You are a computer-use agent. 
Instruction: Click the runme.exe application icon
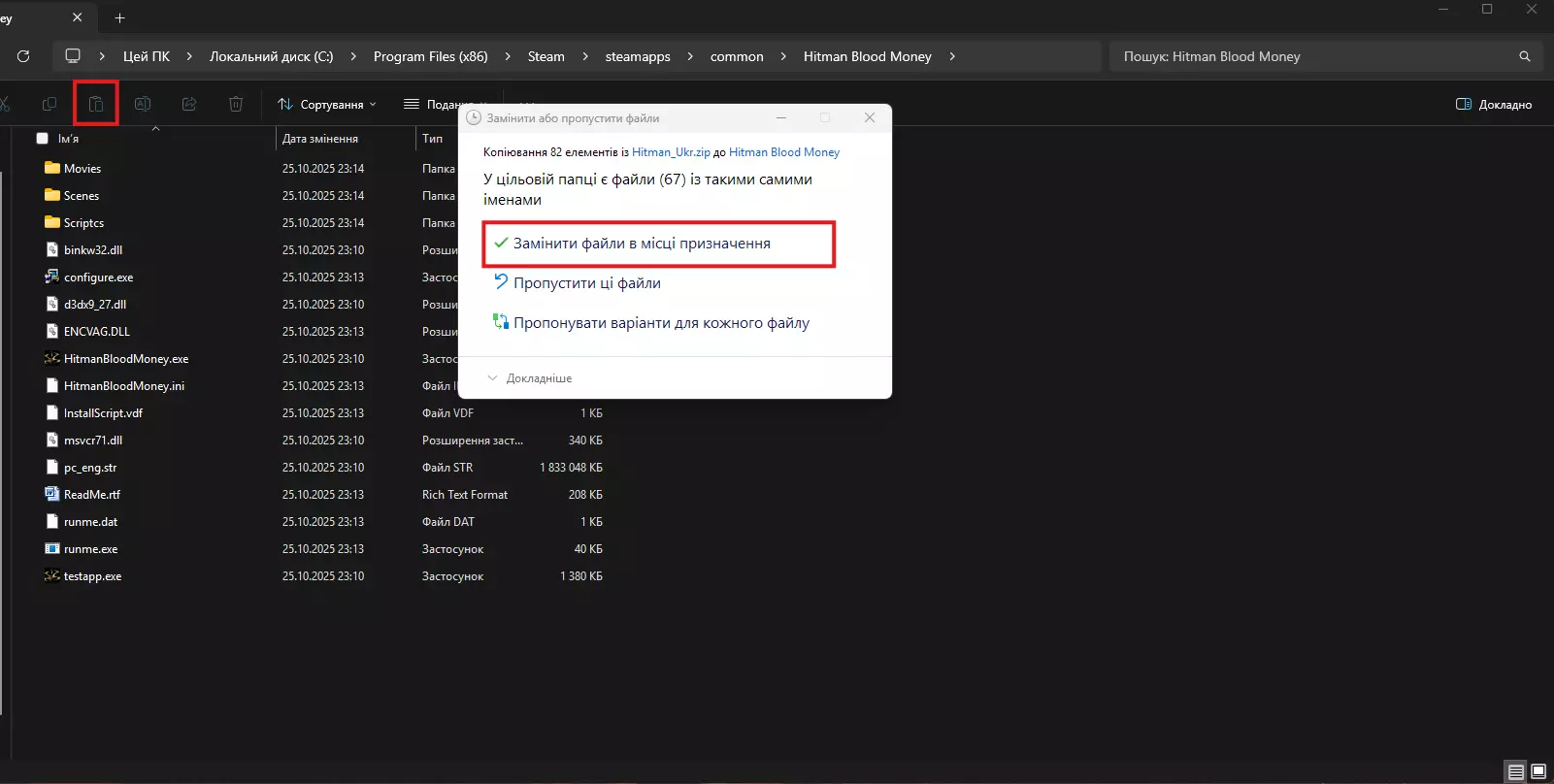(x=52, y=548)
